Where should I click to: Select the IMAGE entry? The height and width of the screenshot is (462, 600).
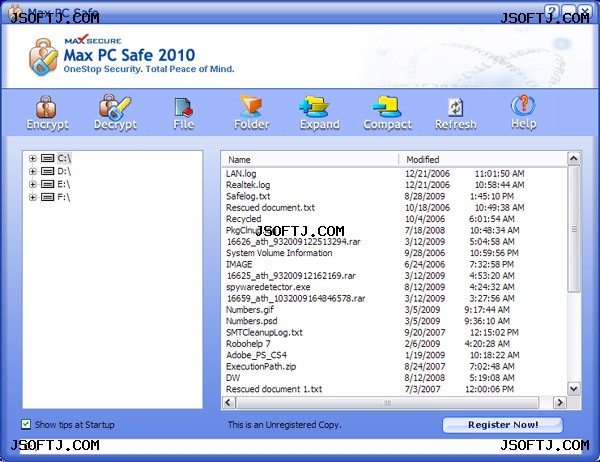239,264
